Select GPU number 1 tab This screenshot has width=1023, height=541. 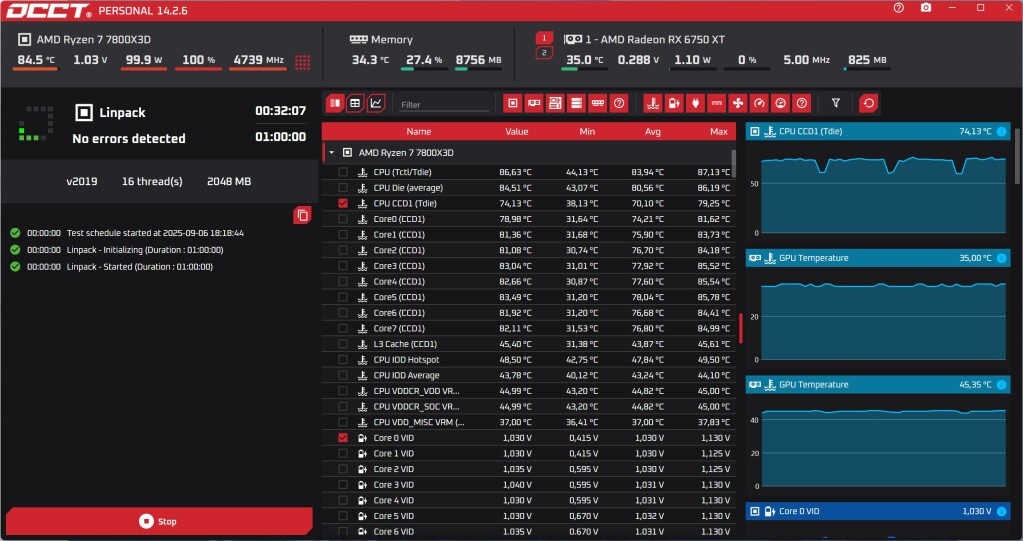[544, 38]
